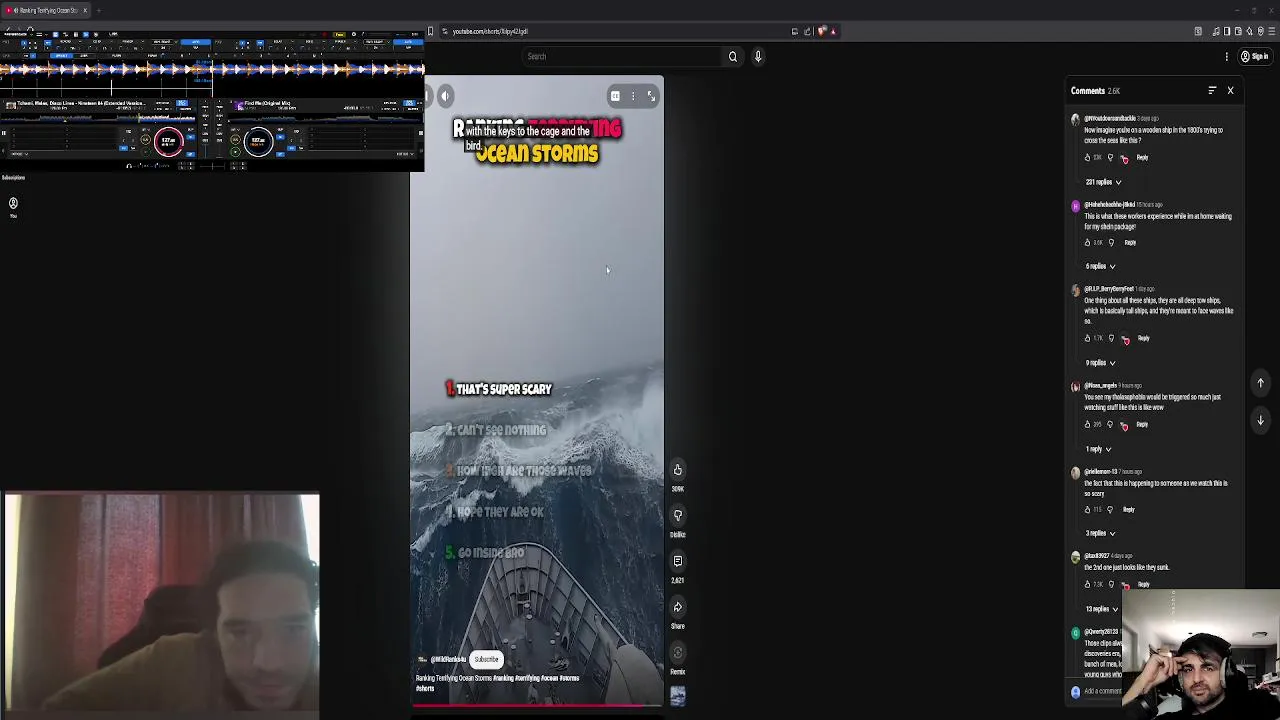Click the browser menu icon at toolbar's right end

coord(1271,31)
